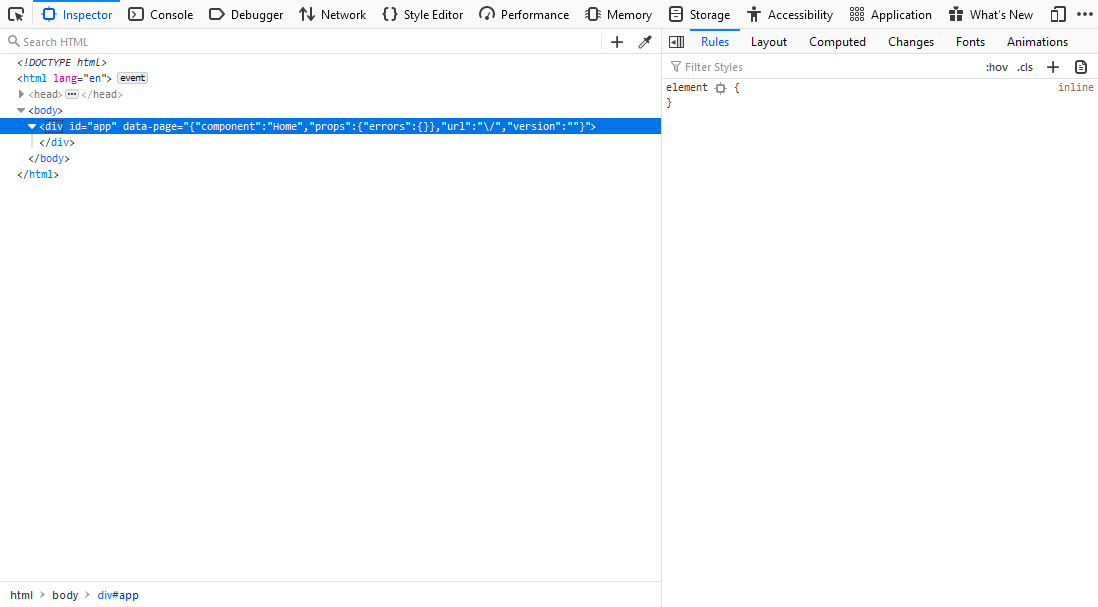Toggle Responsive Design Mode

point(1057,14)
